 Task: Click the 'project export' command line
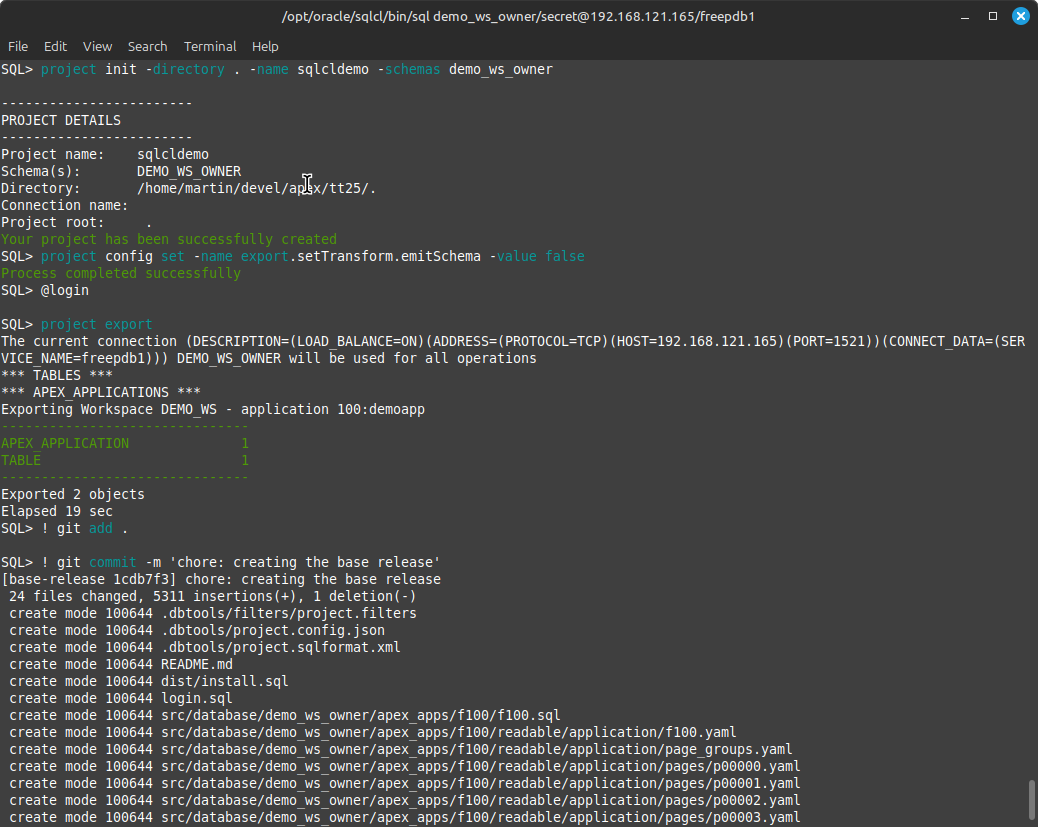click(96, 324)
